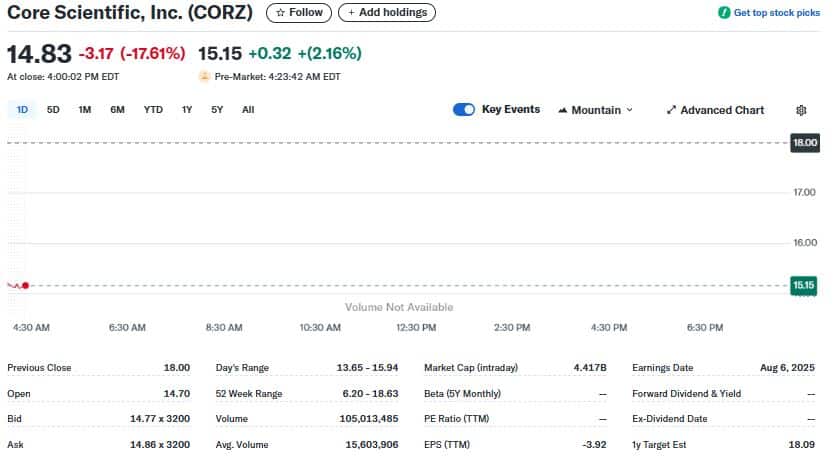
Task: Choose the All time chart range
Action: 248,110
